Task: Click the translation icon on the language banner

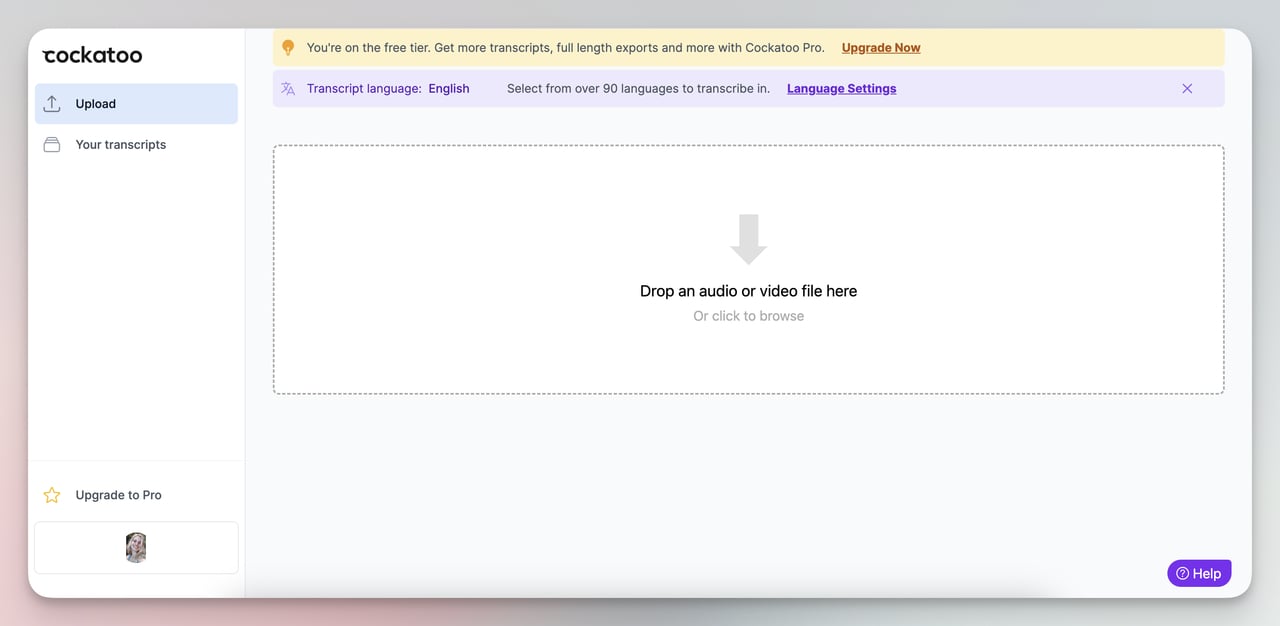Action: tap(288, 88)
